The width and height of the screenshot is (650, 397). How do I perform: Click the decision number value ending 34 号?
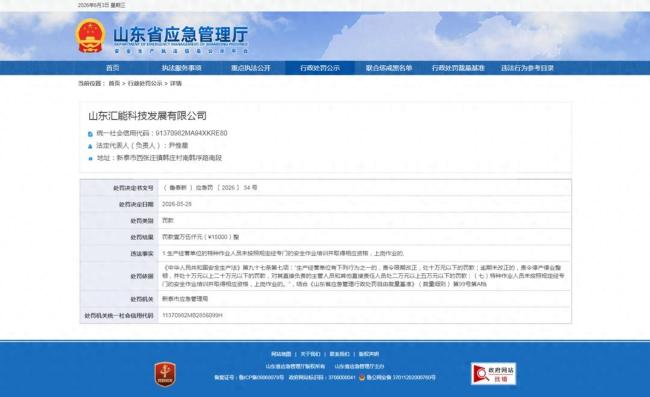(x=210, y=188)
